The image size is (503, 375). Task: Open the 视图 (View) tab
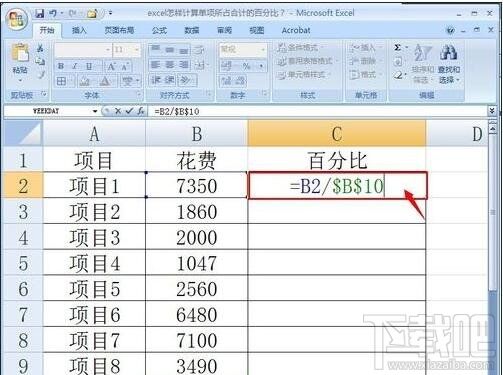pos(257,30)
